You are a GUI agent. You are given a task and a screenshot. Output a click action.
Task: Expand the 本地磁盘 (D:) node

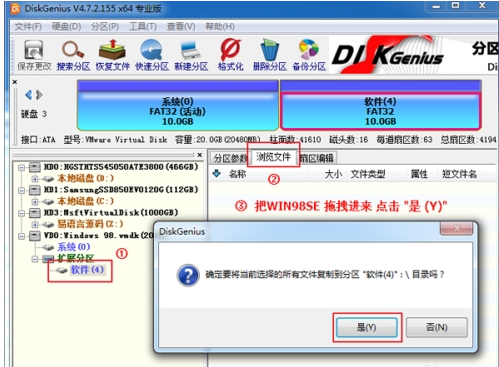pyautogui.click(x=35, y=179)
